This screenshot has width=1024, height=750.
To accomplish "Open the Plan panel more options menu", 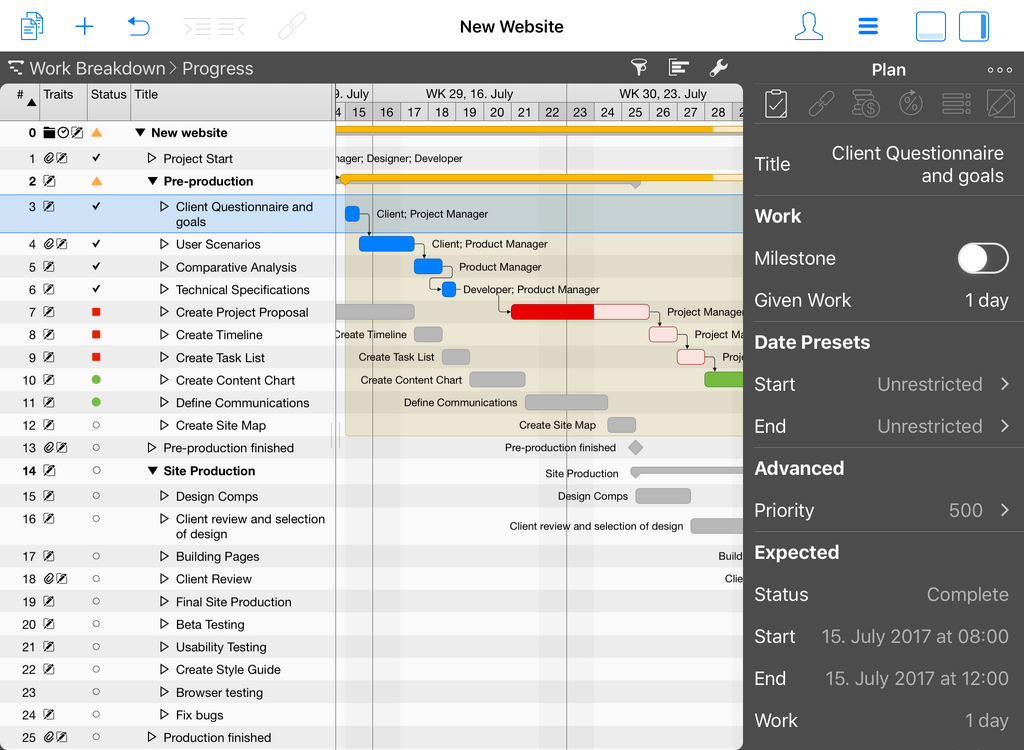I will [x=999, y=69].
